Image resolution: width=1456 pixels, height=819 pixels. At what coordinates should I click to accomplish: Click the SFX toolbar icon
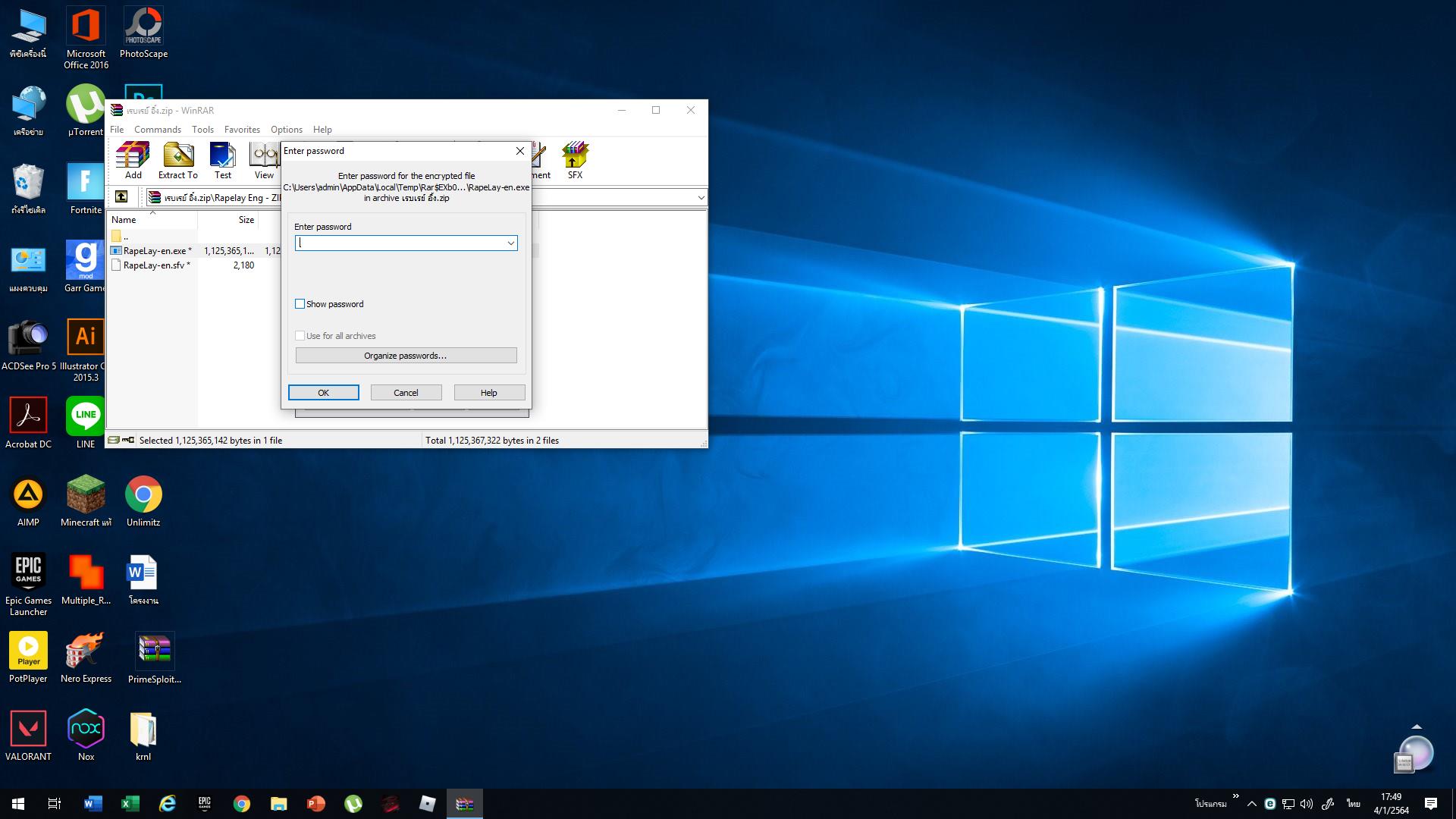click(575, 161)
